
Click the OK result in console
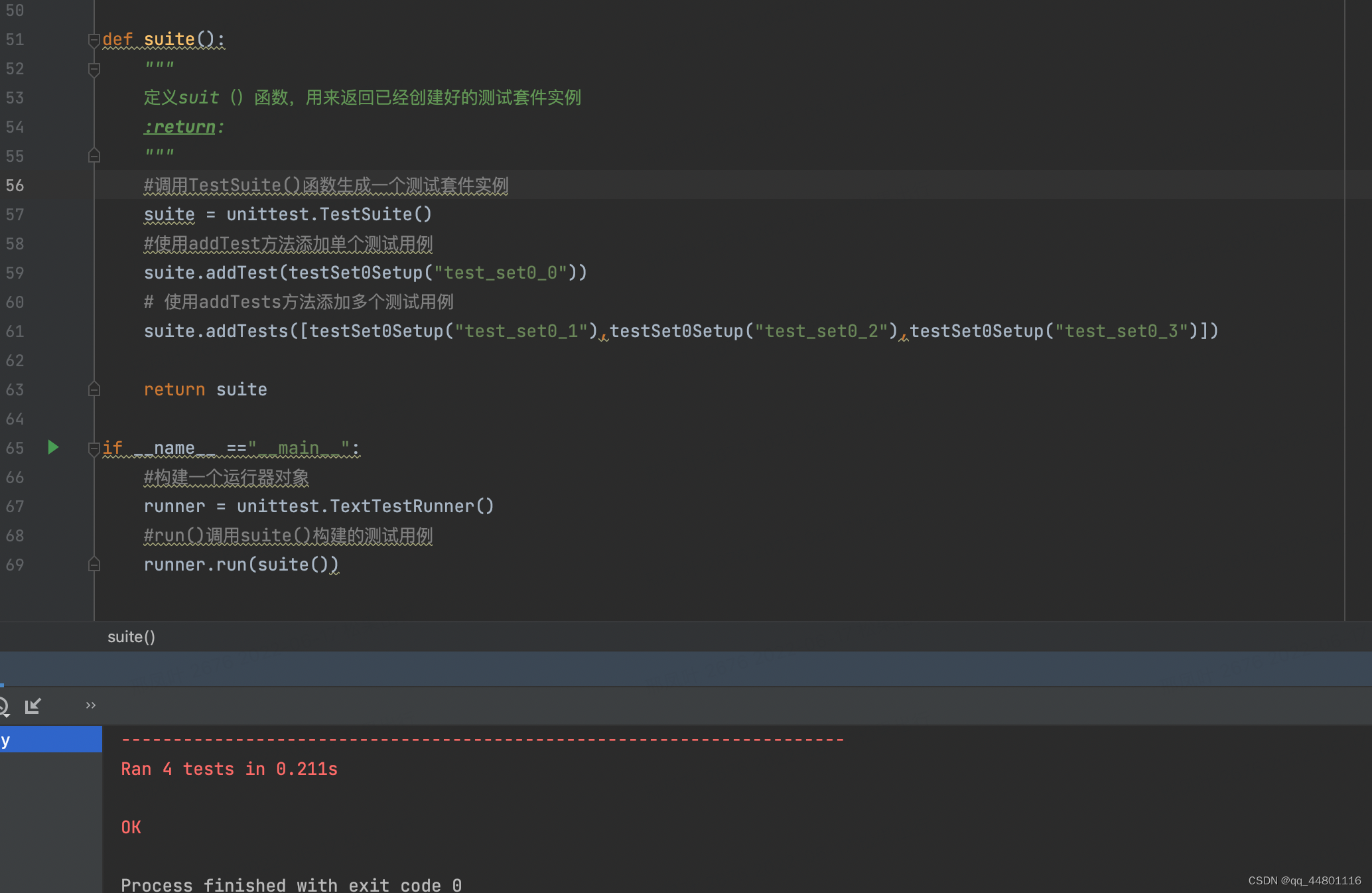tap(131, 827)
